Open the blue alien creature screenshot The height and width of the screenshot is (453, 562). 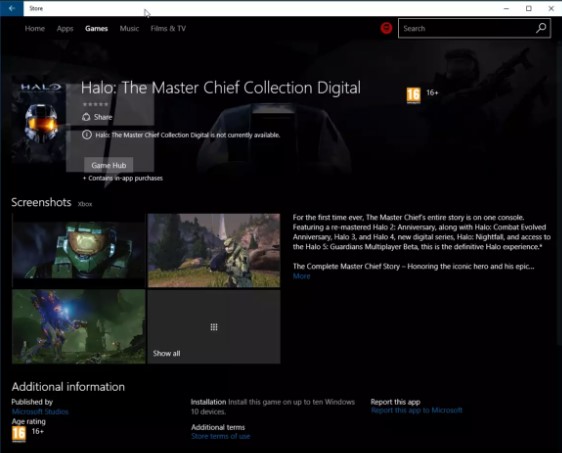(x=78, y=327)
